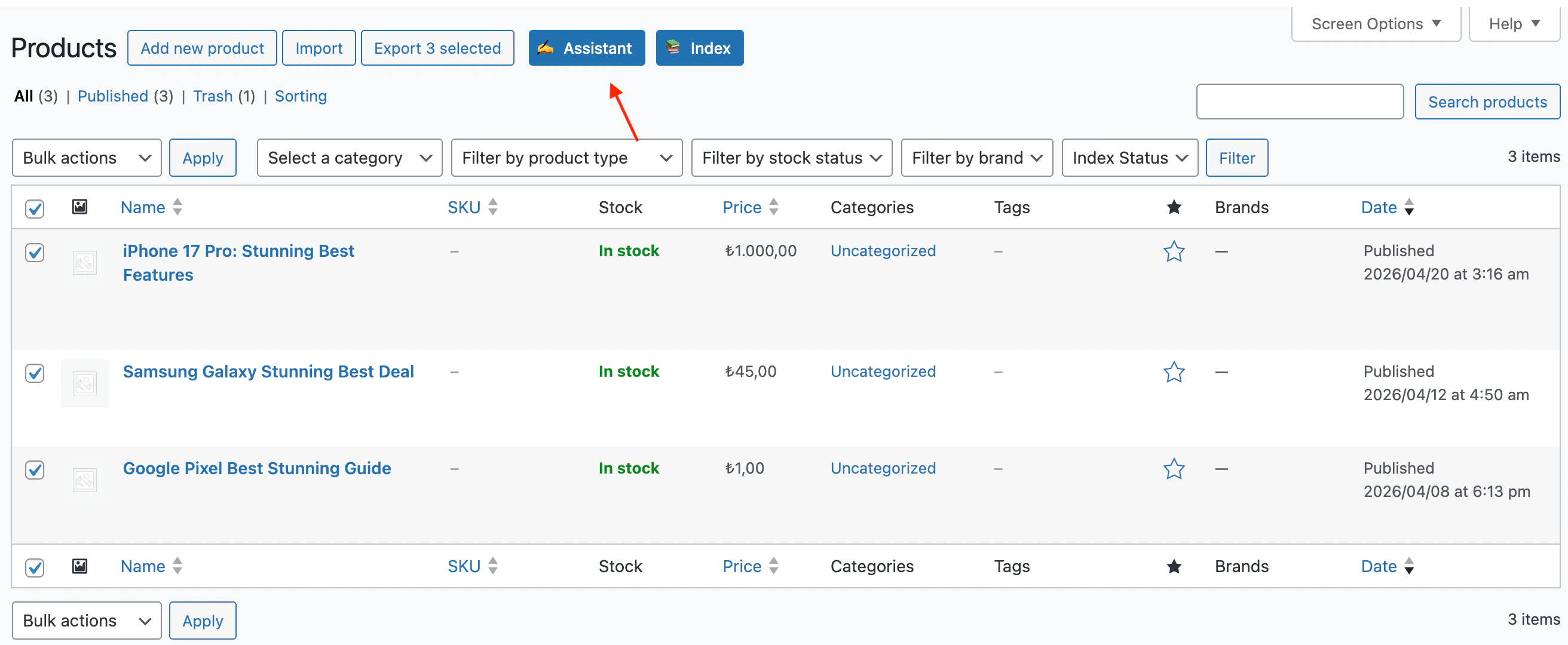Open Samsung Galaxy Stunning Best Deal

point(268,372)
